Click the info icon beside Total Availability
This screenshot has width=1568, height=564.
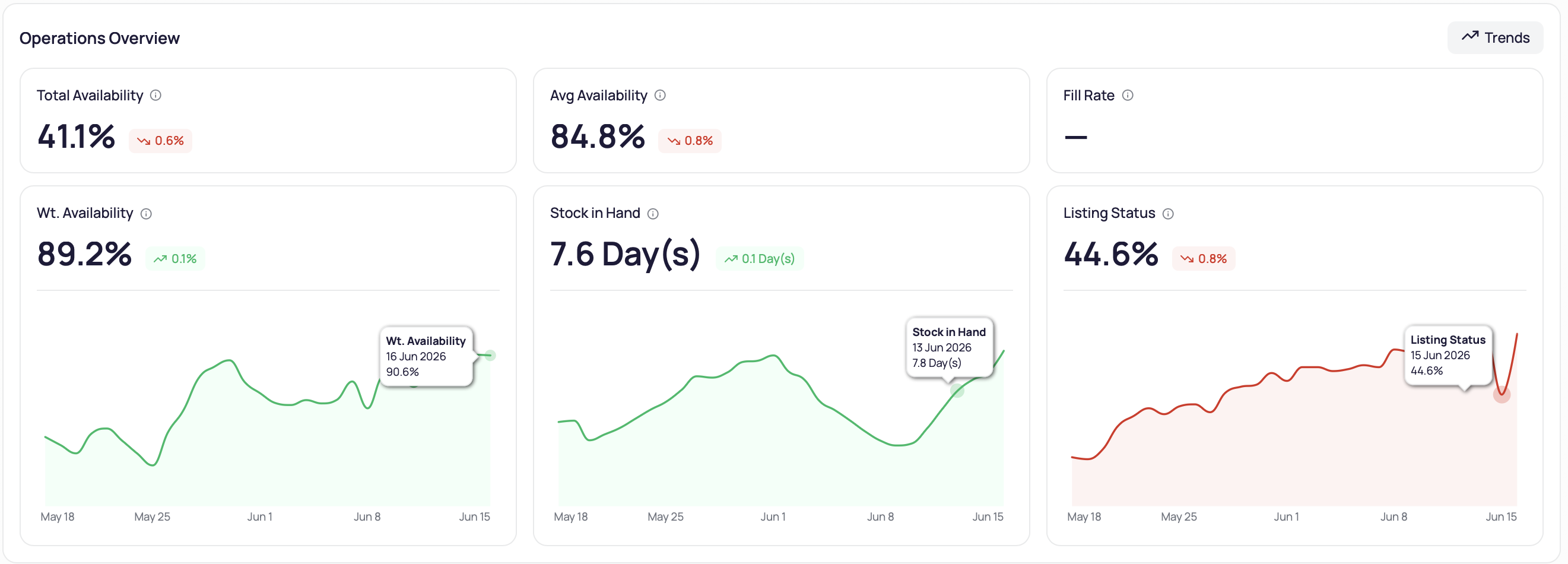[156, 95]
